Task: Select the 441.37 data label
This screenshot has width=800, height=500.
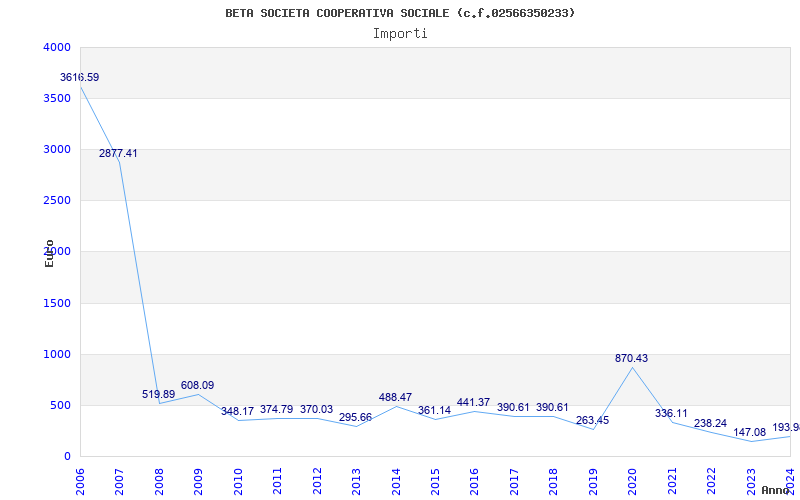Action: coord(473,403)
